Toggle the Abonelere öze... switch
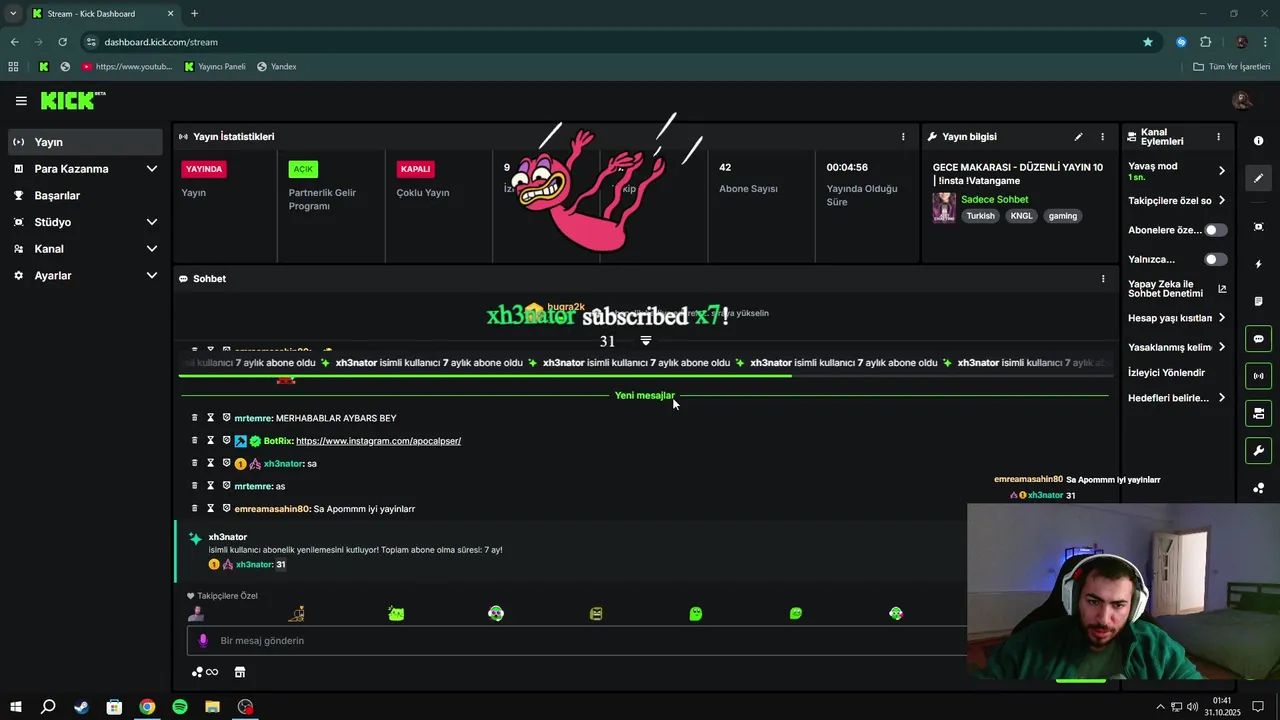 [x=1215, y=230]
